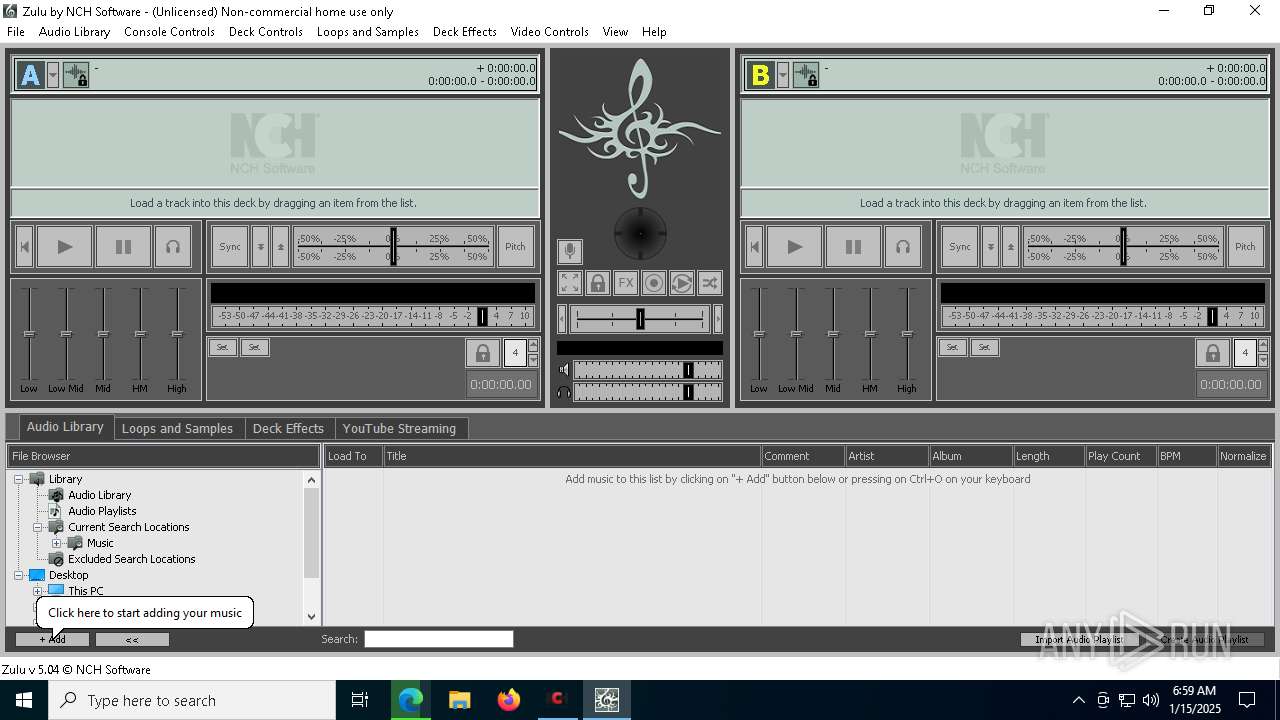The image size is (1280, 720).
Task: Open the Deck B dropdown arrow
Action: [783, 75]
